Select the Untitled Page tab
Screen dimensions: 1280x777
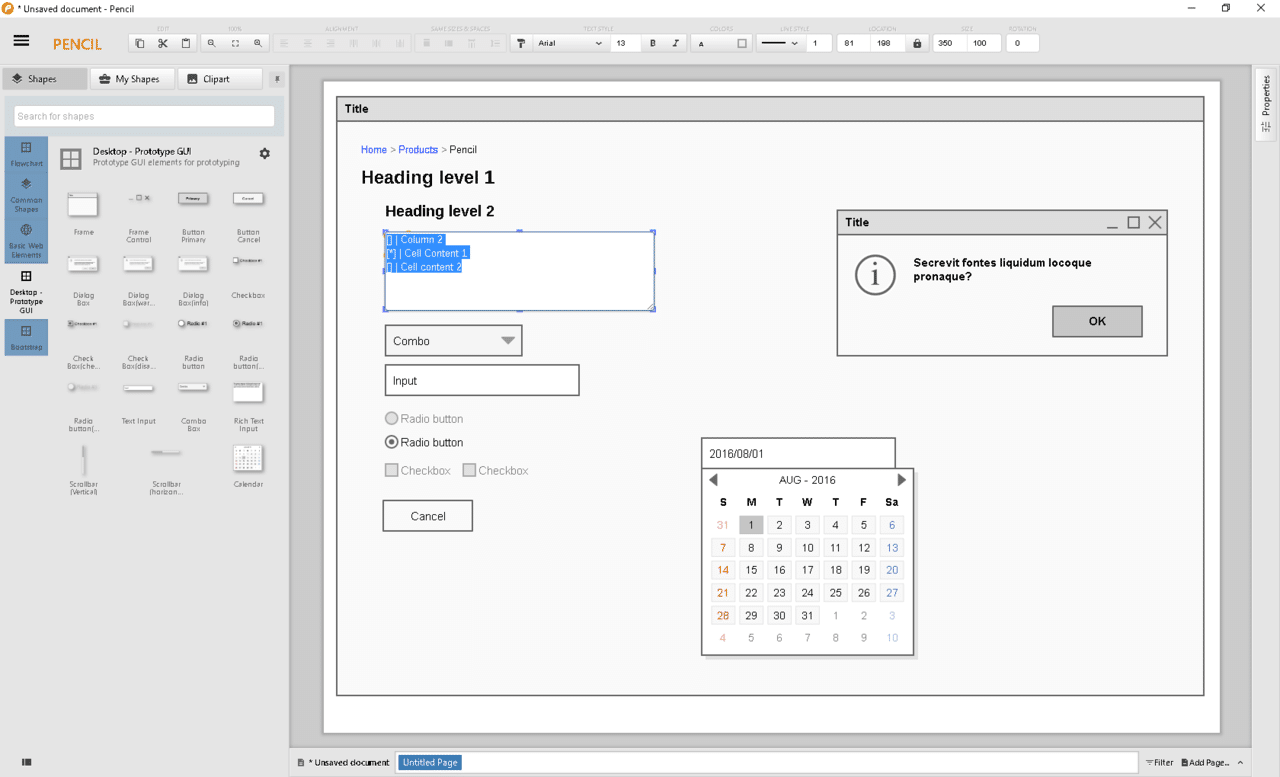tap(430, 762)
